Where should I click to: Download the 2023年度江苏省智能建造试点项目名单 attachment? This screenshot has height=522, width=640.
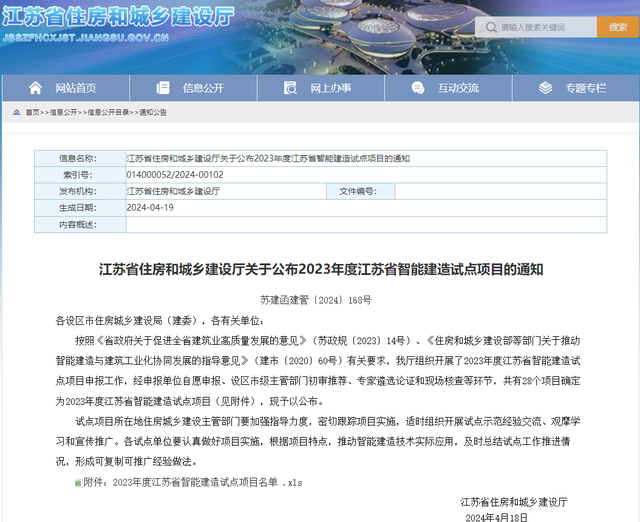pyautogui.click(x=206, y=482)
